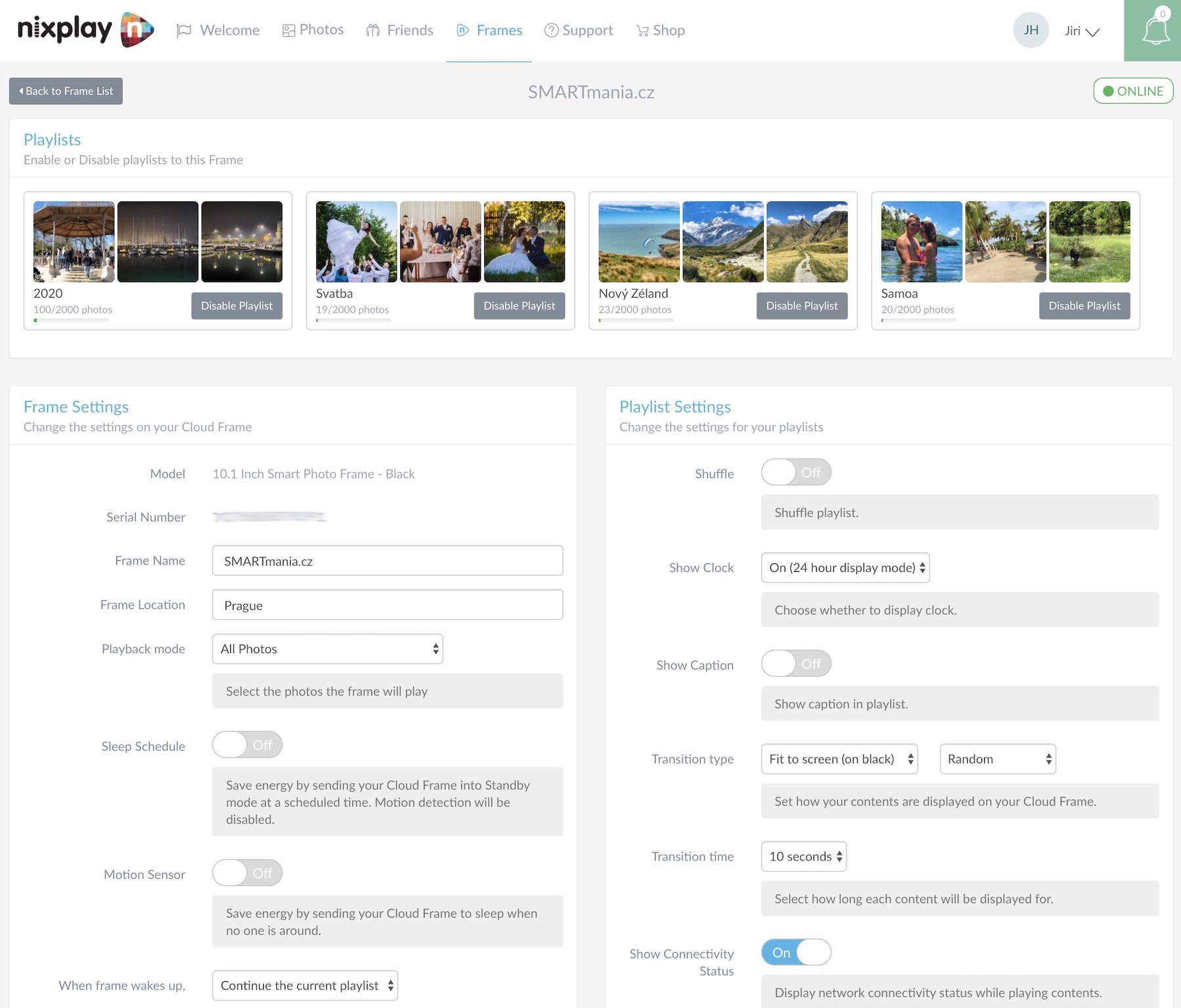Screen dimensions: 1181x1008
Task: Disable the Svatba playlist
Action: pyautogui.click(x=519, y=306)
